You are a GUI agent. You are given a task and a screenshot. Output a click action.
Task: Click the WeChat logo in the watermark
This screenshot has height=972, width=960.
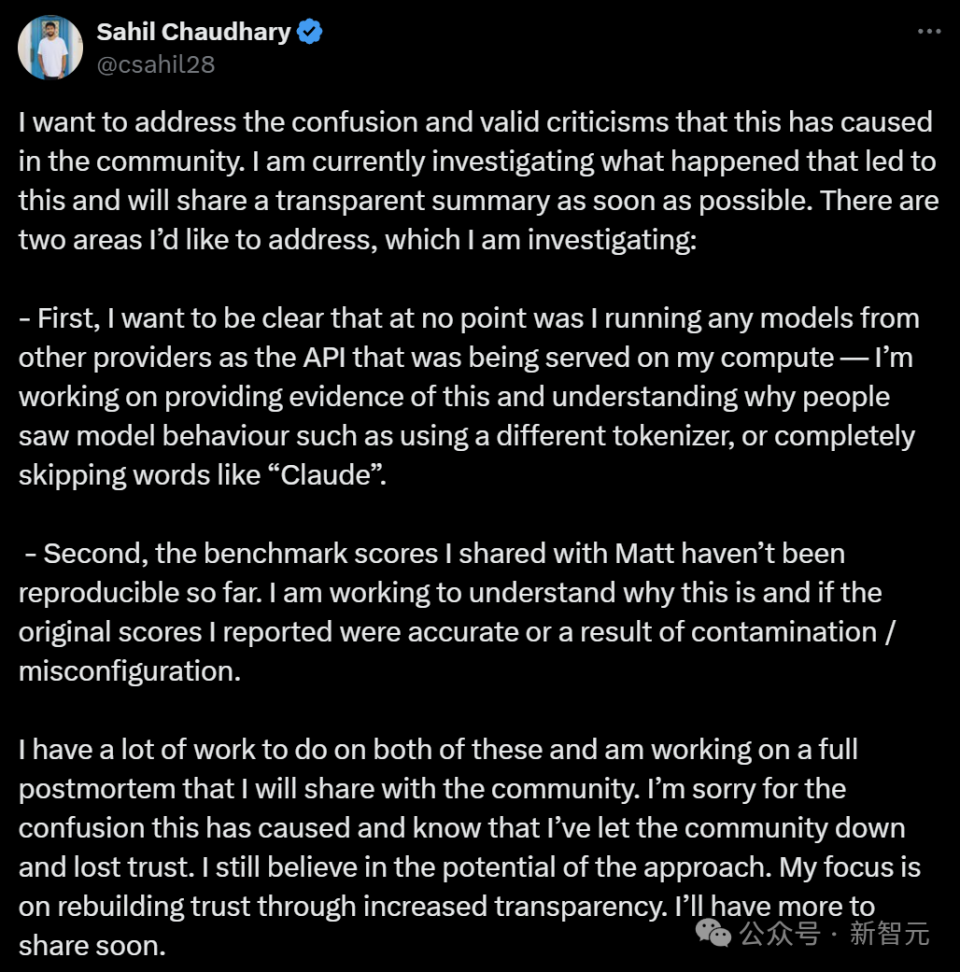click(713, 934)
